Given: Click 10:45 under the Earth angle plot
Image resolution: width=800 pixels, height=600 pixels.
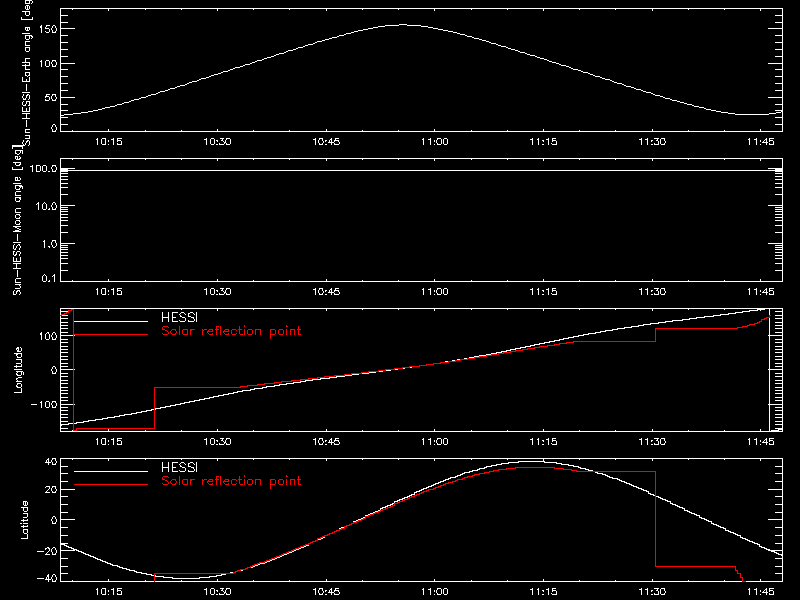Looking at the screenshot, I should coord(326,142).
